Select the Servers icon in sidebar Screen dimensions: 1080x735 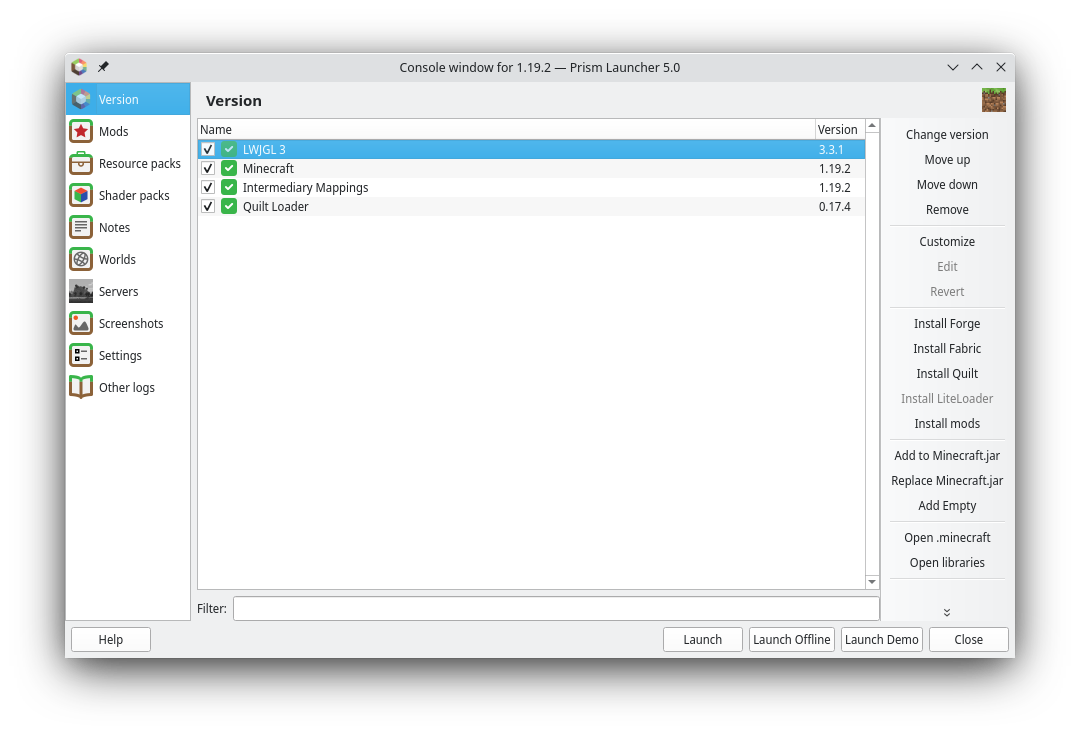pyautogui.click(x=81, y=291)
